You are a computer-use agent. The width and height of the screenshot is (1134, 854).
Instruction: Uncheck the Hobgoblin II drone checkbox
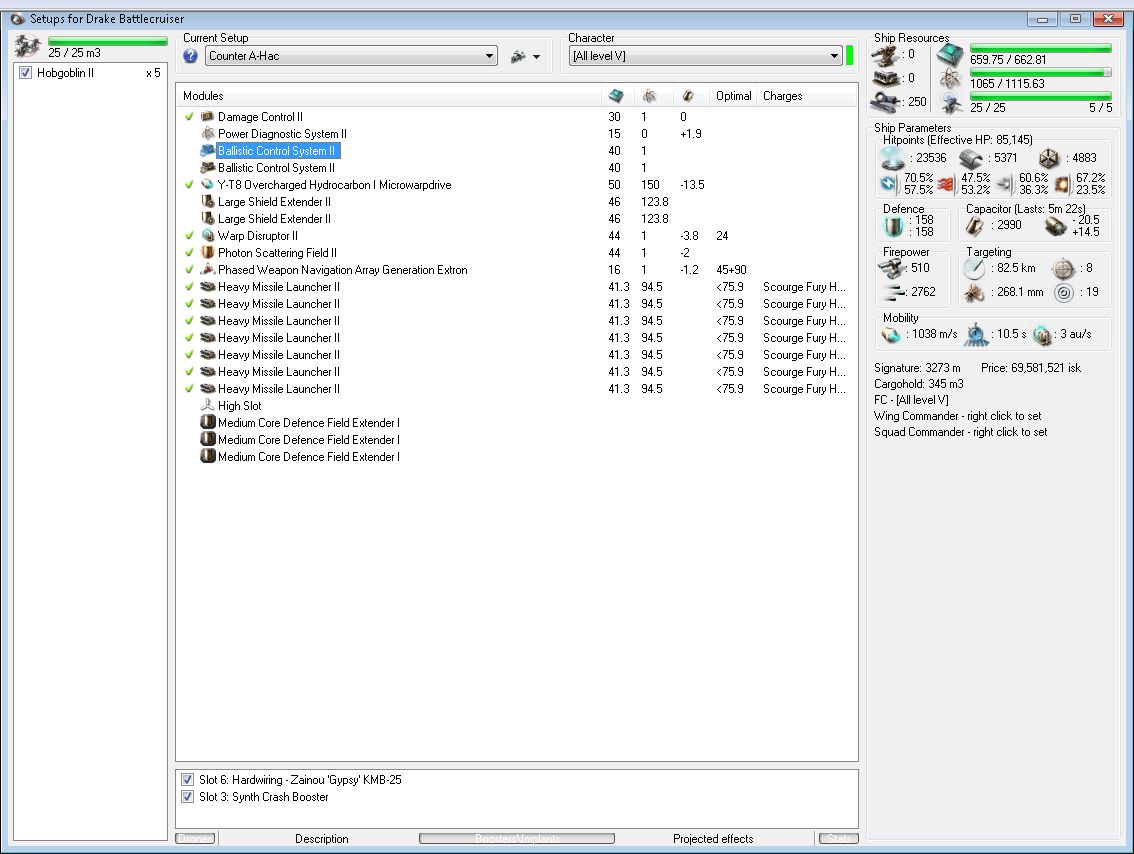25,73
